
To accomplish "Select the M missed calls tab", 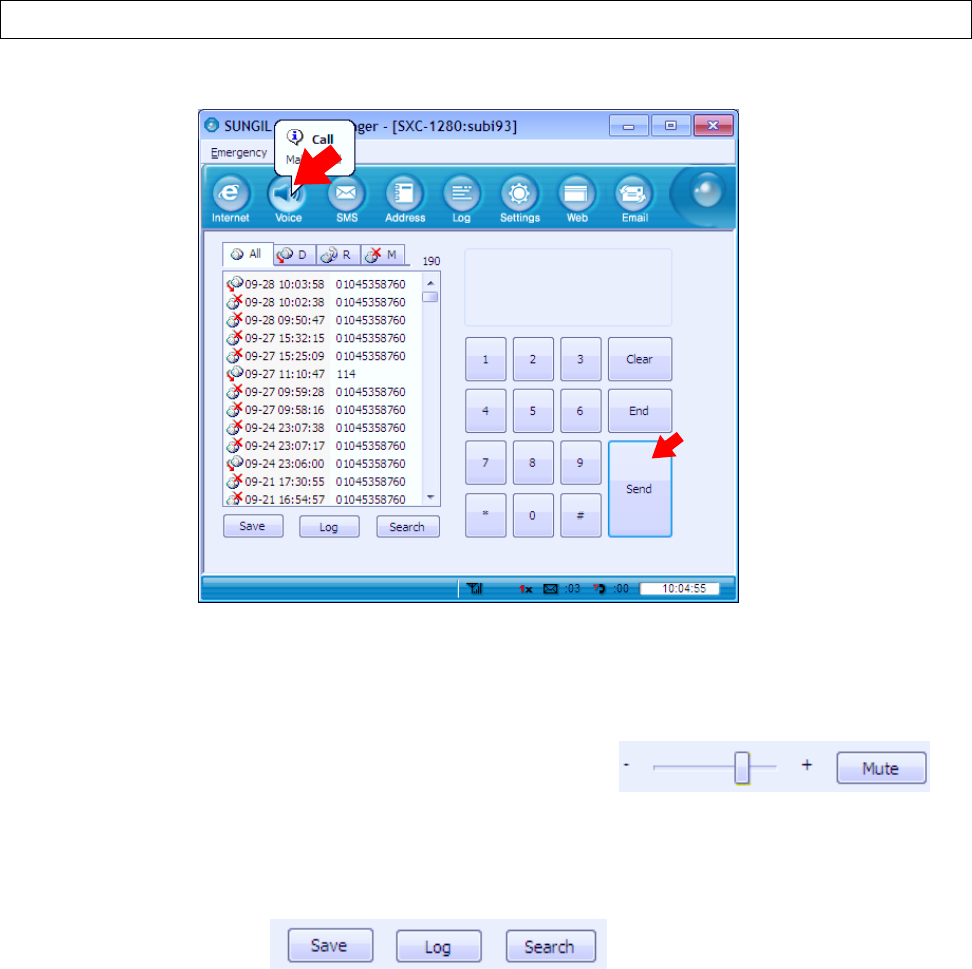I will click(x=382, y=255).
